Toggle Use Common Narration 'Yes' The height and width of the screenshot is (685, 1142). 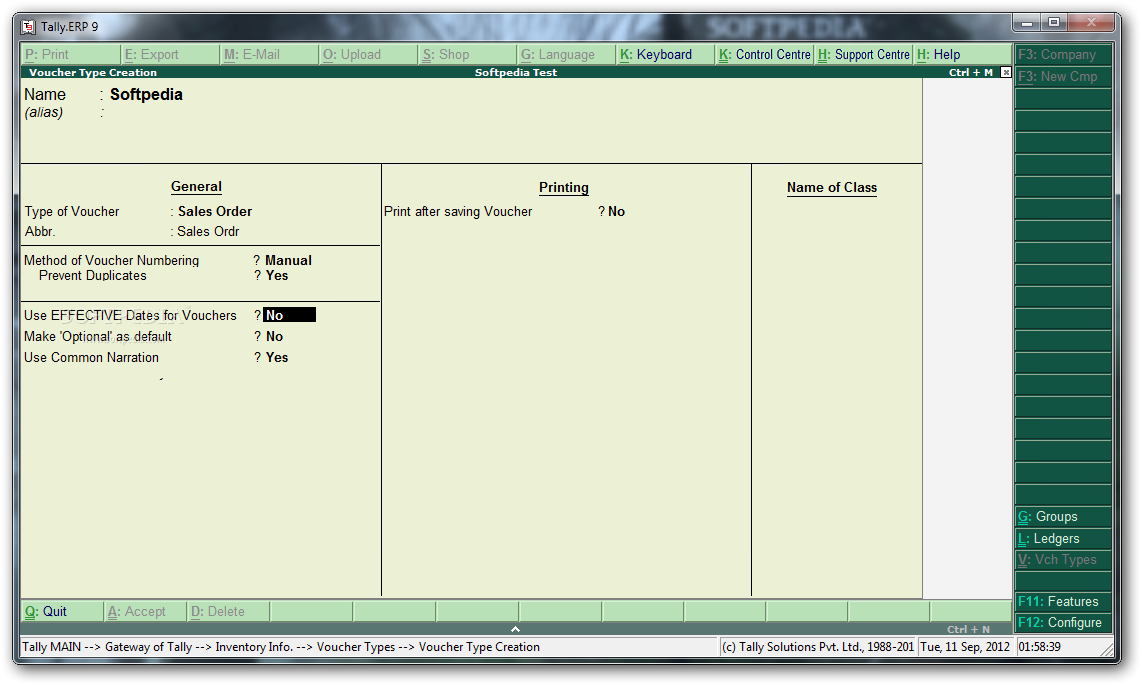277,357
